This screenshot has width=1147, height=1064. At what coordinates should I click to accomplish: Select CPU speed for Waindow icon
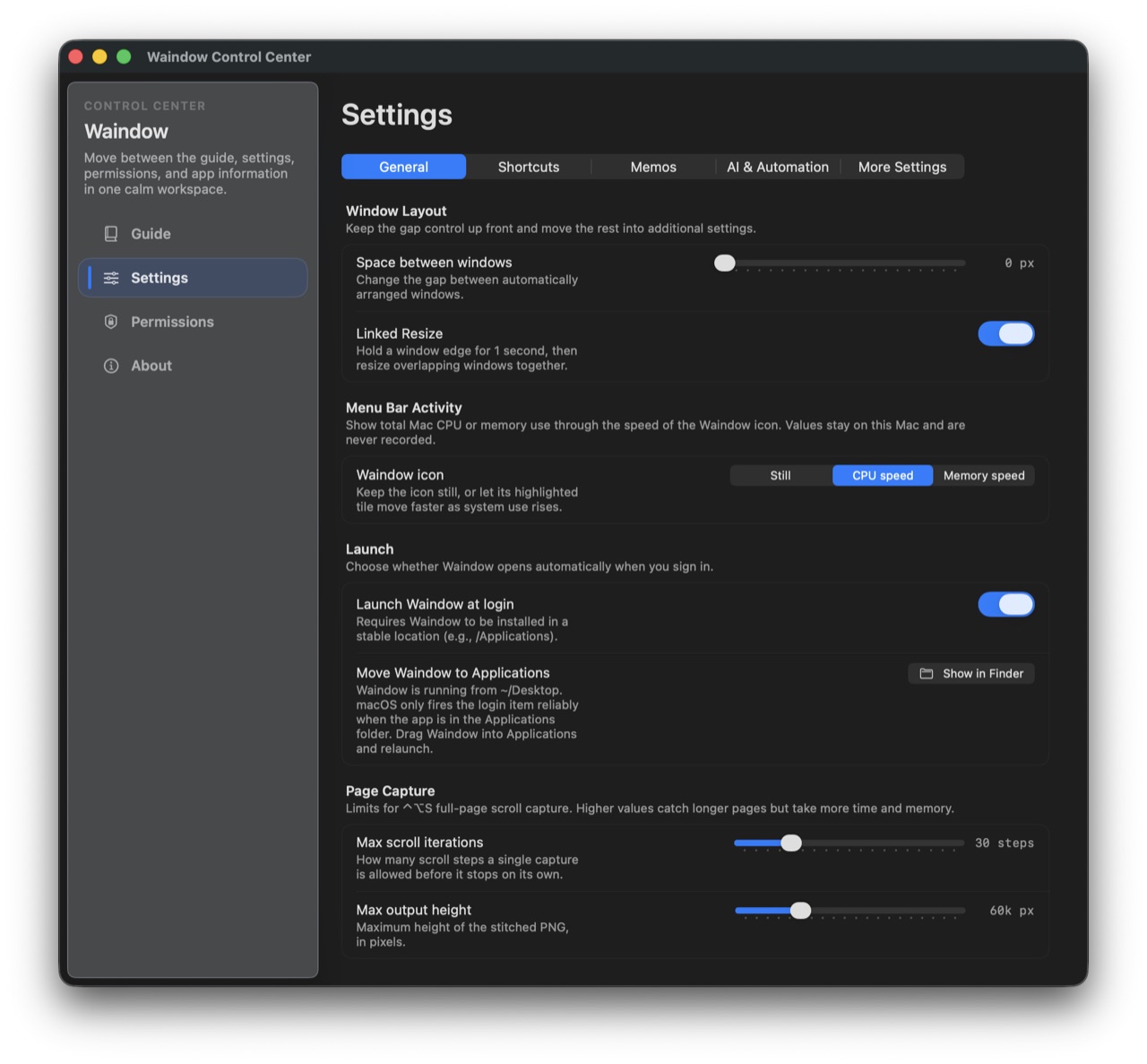click(883, 475)
